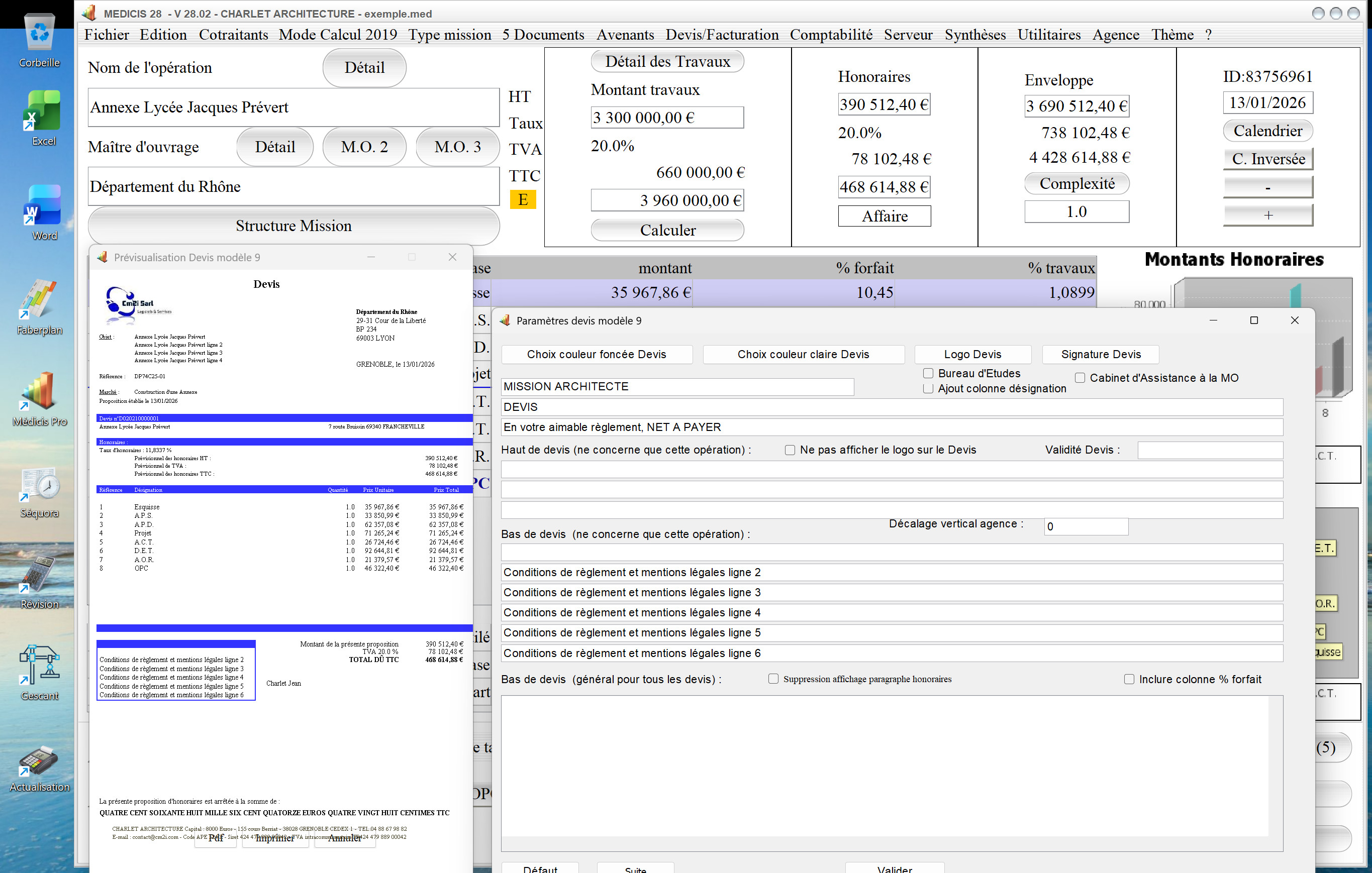Click the Décalage vertical agence field
1372x873 pixels.
(1086, 526)
